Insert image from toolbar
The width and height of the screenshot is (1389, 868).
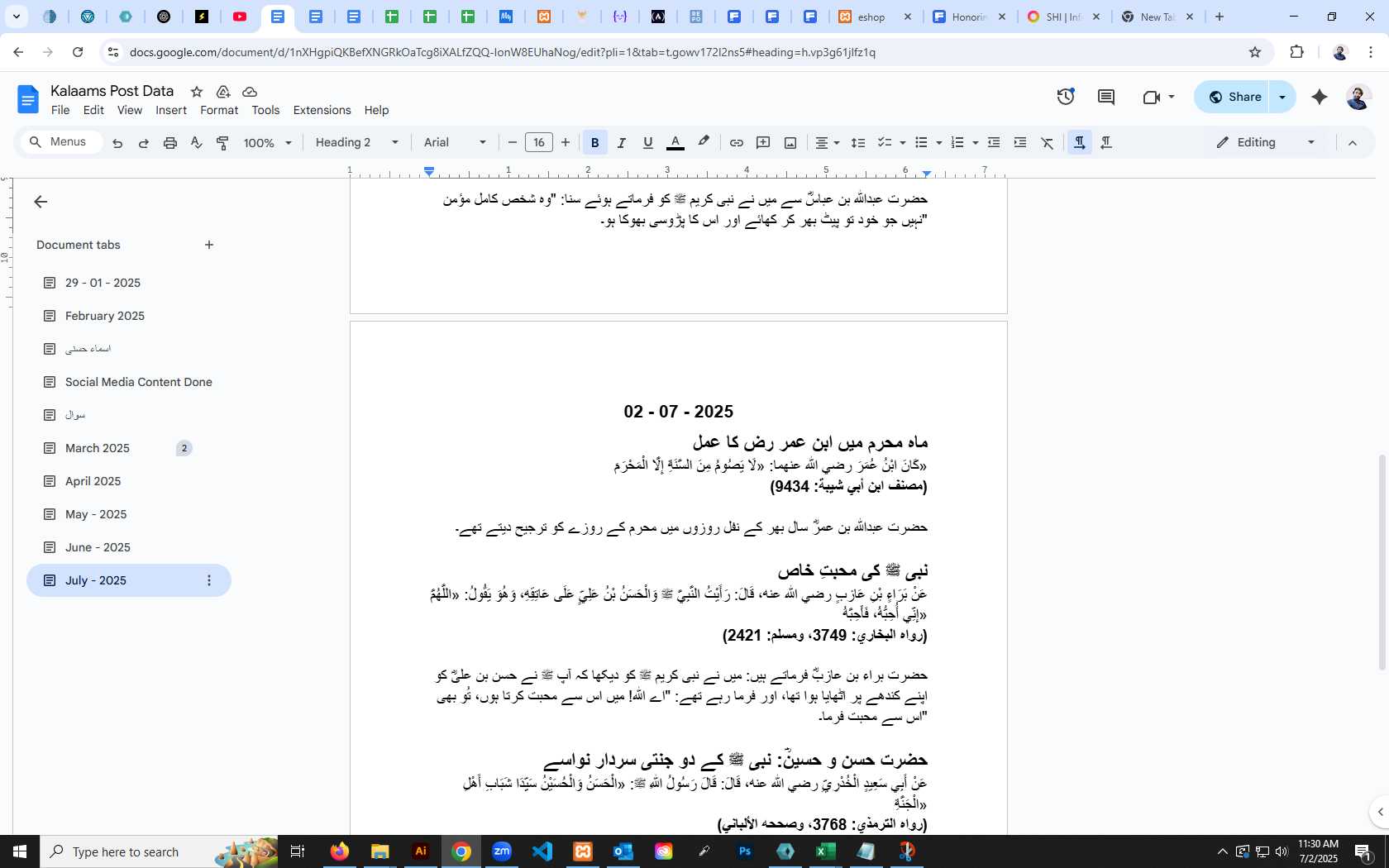pyautogui.click(x=790, y=143)
